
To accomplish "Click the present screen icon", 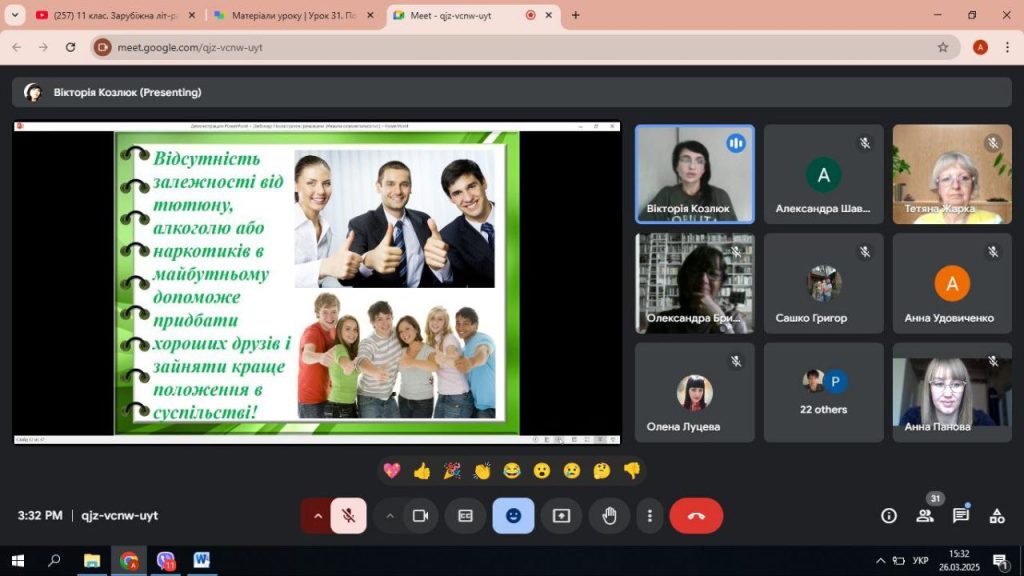I will pyautogui.click(x=561, y=516).
